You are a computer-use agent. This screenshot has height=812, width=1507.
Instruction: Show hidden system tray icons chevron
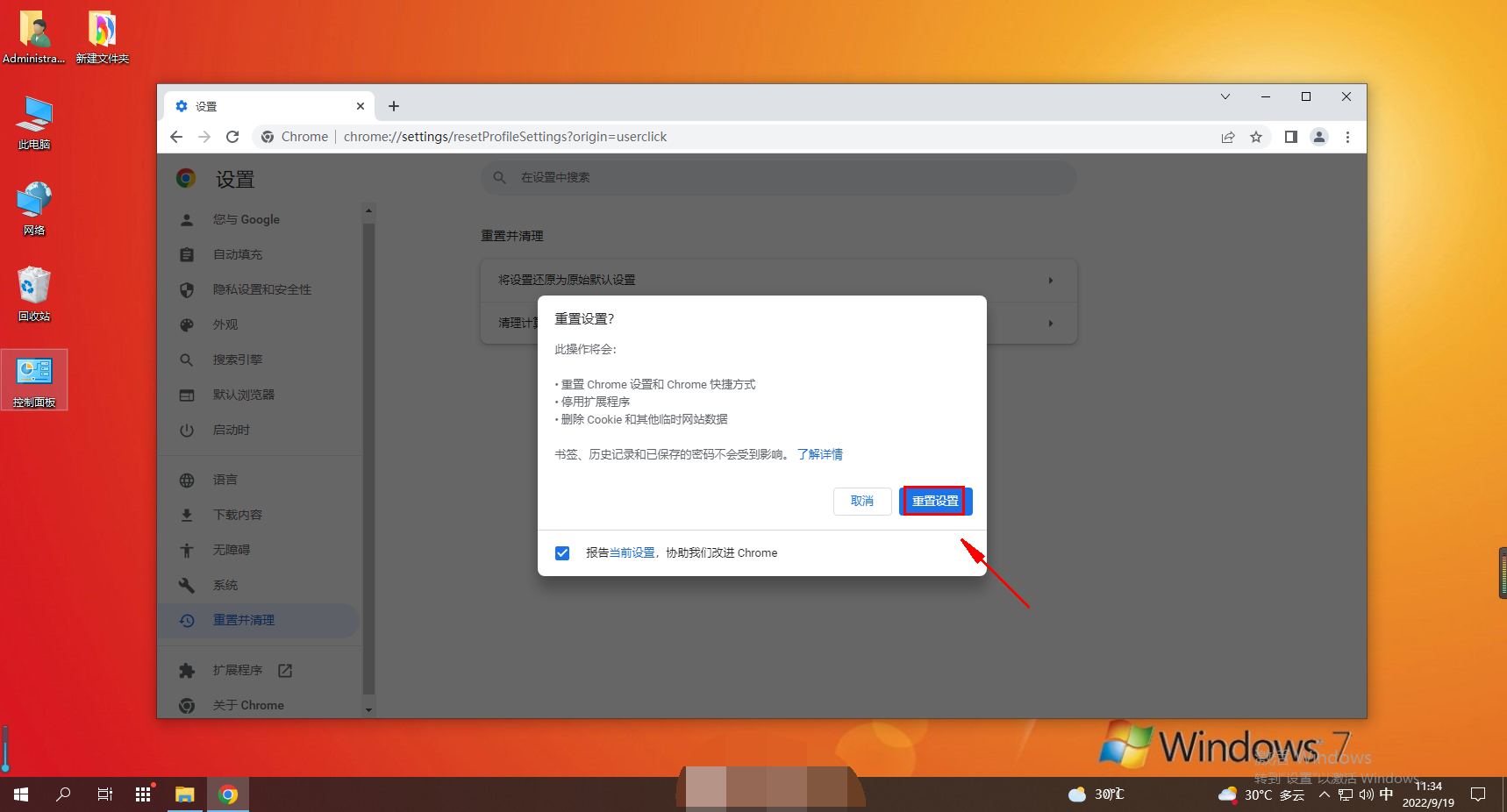(1324, 794)
